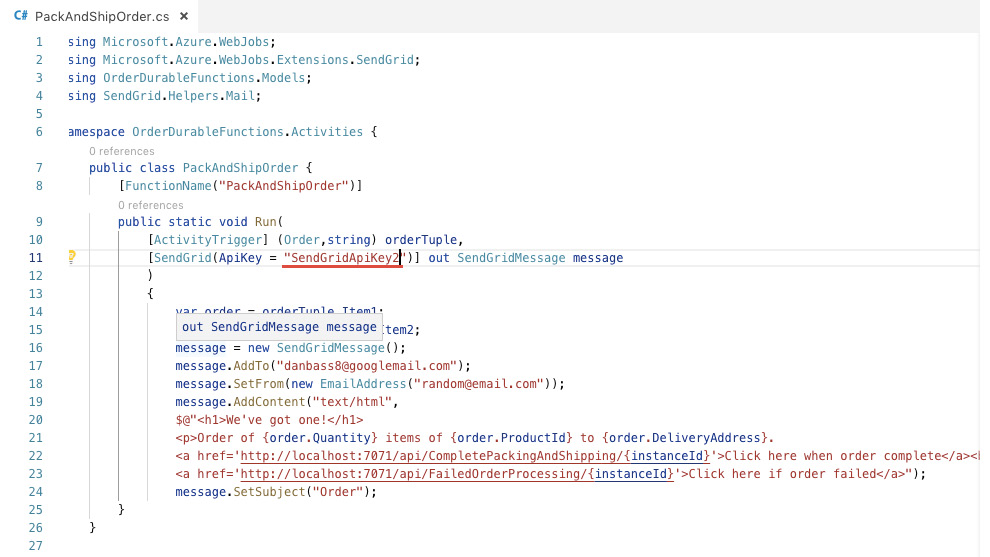Click the <h1>We've got one!</h1> text
The width and height of the screenshot is (990, 557).
pyautogui.click(x=280, y=420)
